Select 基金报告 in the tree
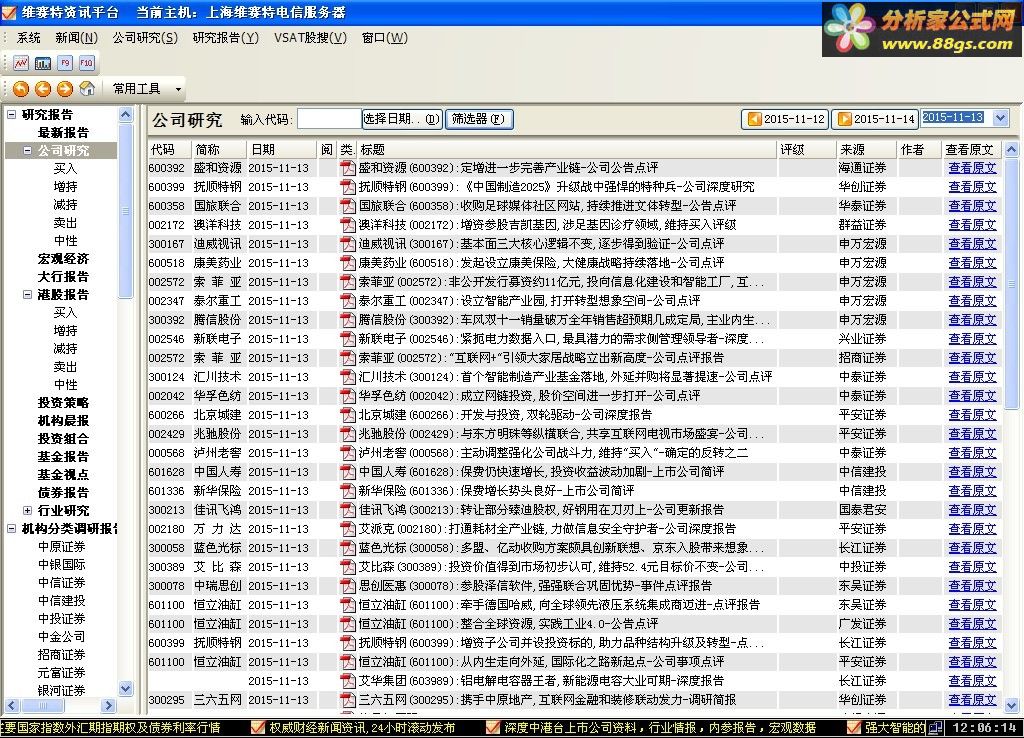The image size is (1024, 738). coord(63,457)
